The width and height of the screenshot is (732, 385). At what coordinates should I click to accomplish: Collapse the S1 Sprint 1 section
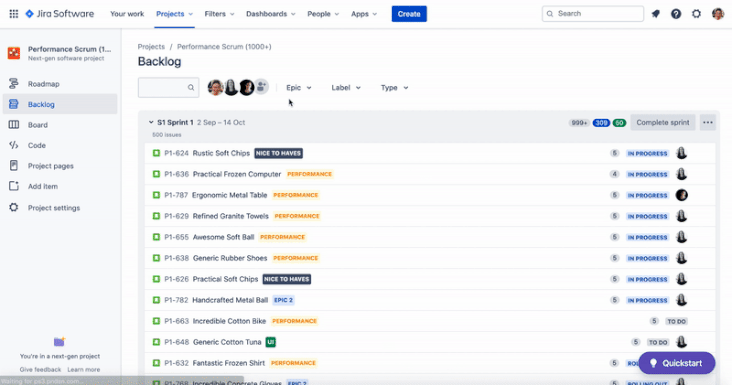coord(151,122)
